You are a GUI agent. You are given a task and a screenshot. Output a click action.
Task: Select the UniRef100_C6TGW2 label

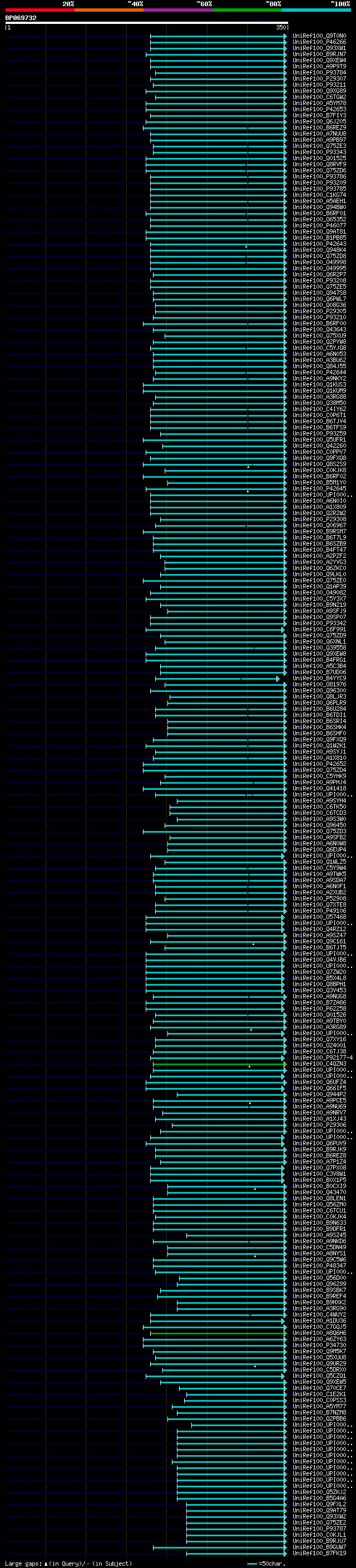(319, 97)
